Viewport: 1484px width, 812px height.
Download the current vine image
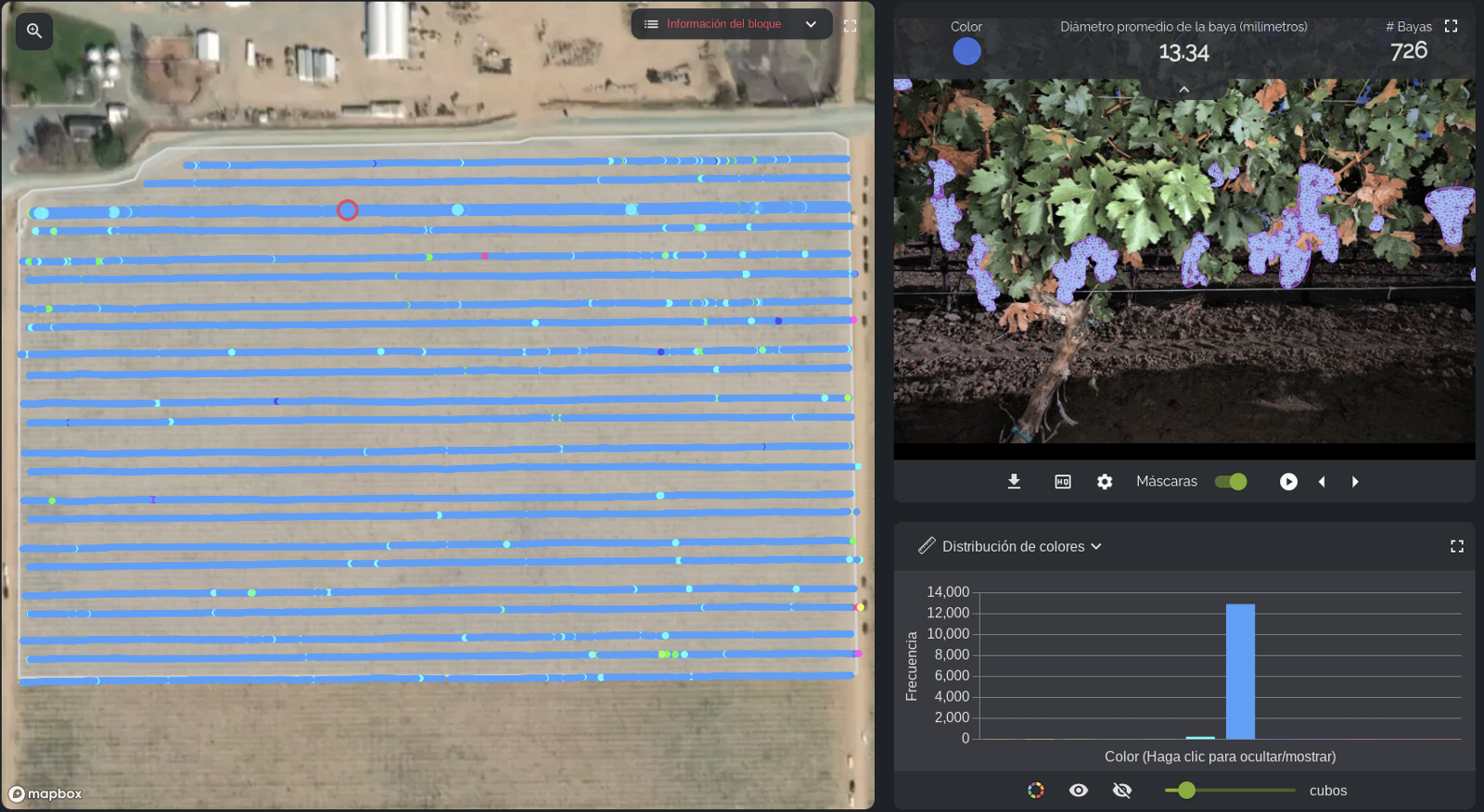coord(1014,481)
